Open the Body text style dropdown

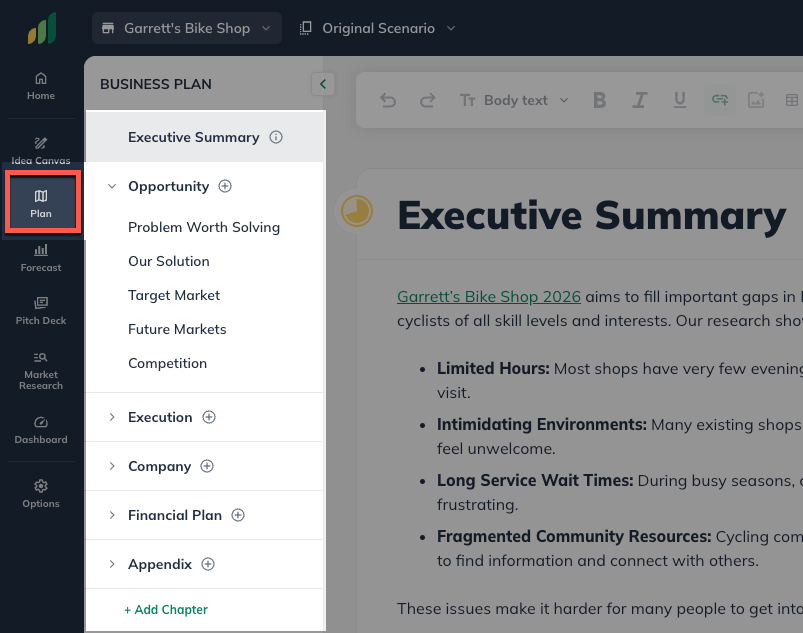tap(515, 100)
